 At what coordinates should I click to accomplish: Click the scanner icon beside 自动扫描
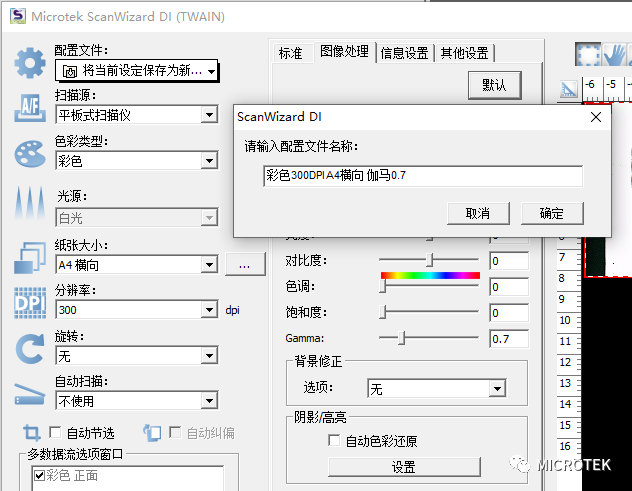coord(29,394)
